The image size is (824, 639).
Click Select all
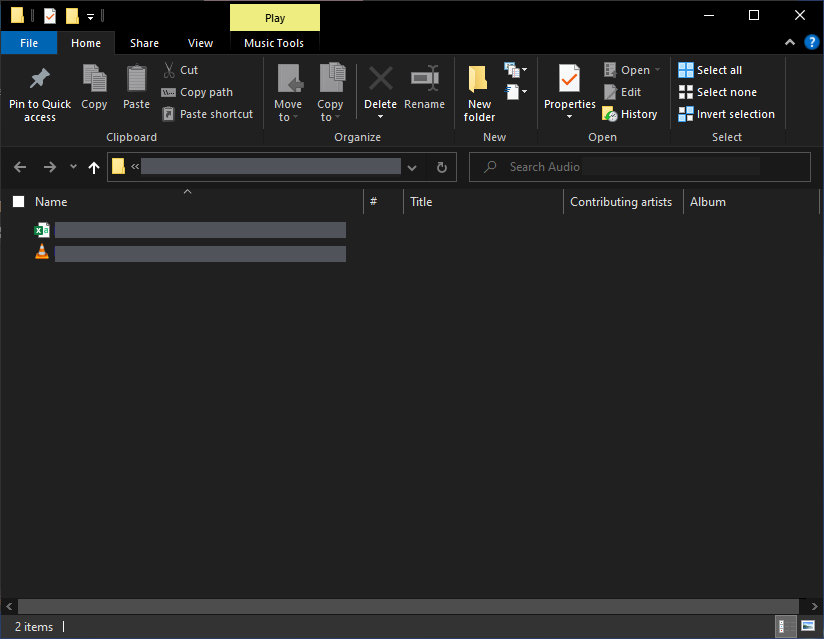(710, 70)
